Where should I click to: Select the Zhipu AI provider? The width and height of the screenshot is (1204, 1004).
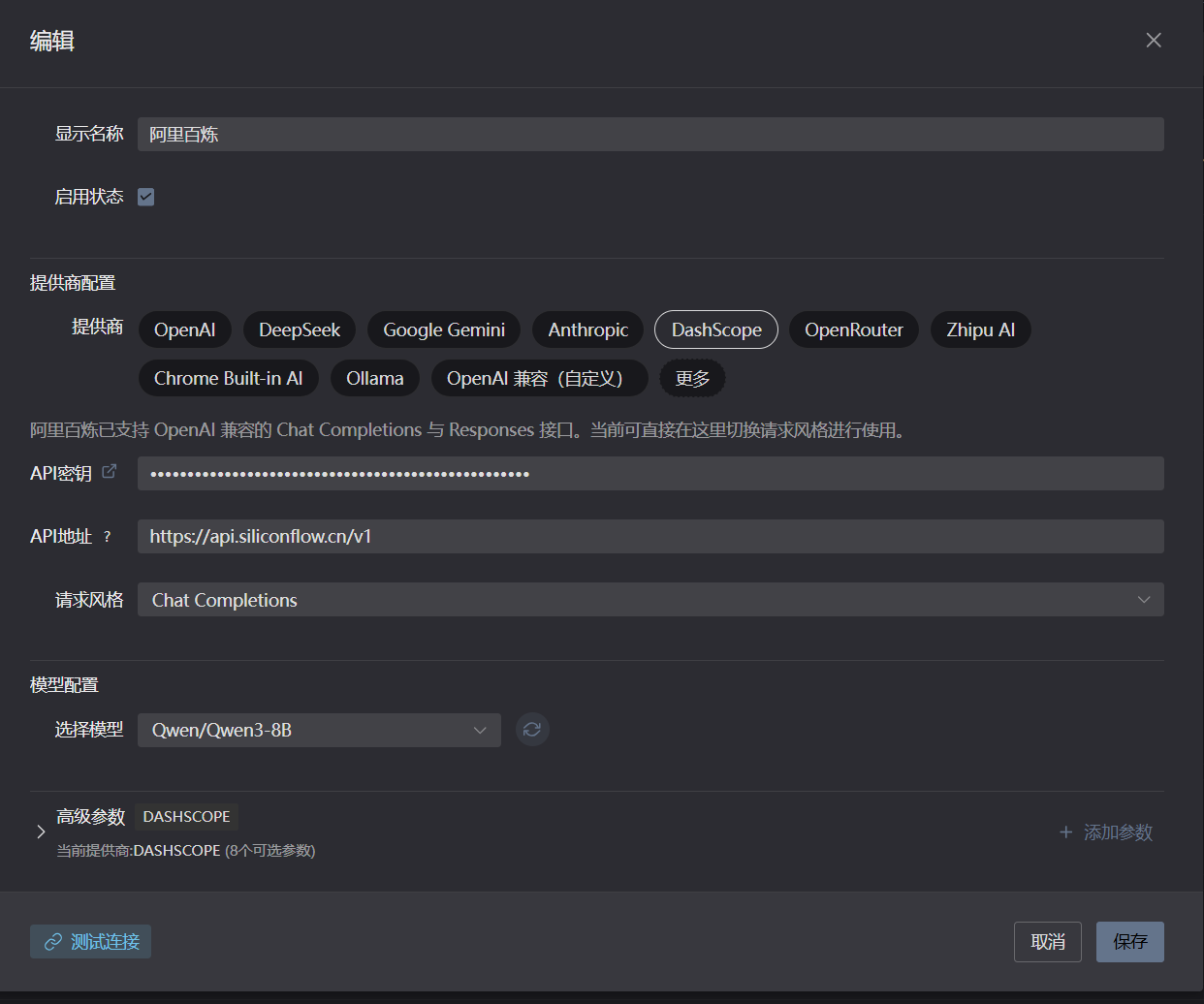pos(981,329)
